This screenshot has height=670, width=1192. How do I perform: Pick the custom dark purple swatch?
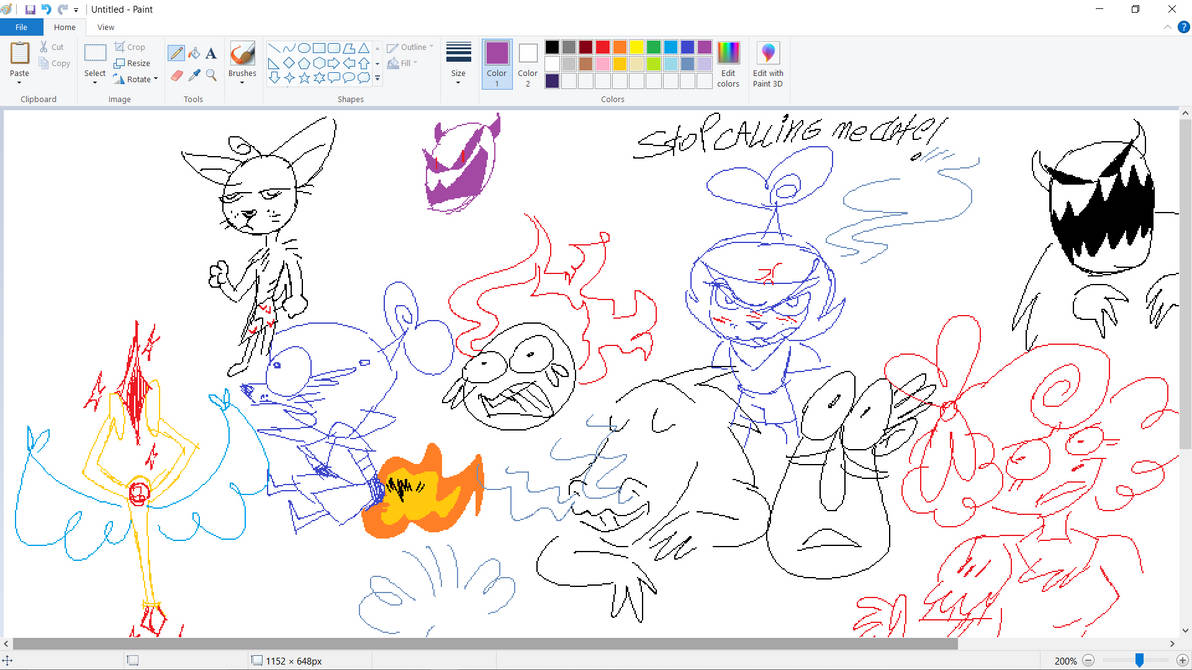553,81
